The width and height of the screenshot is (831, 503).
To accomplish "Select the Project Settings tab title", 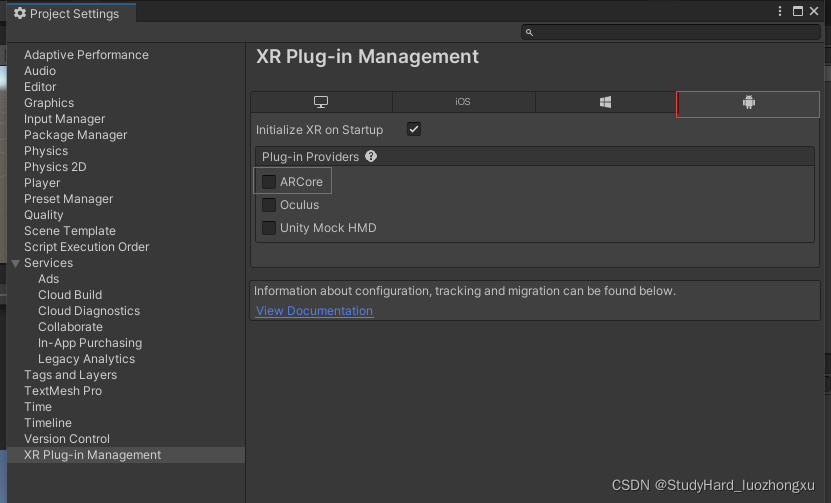I will point(74,14).
